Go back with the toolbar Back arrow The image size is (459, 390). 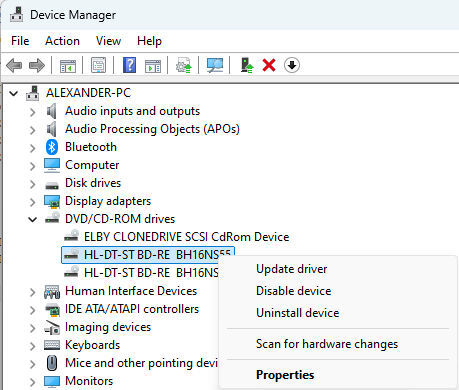[14, 65]
